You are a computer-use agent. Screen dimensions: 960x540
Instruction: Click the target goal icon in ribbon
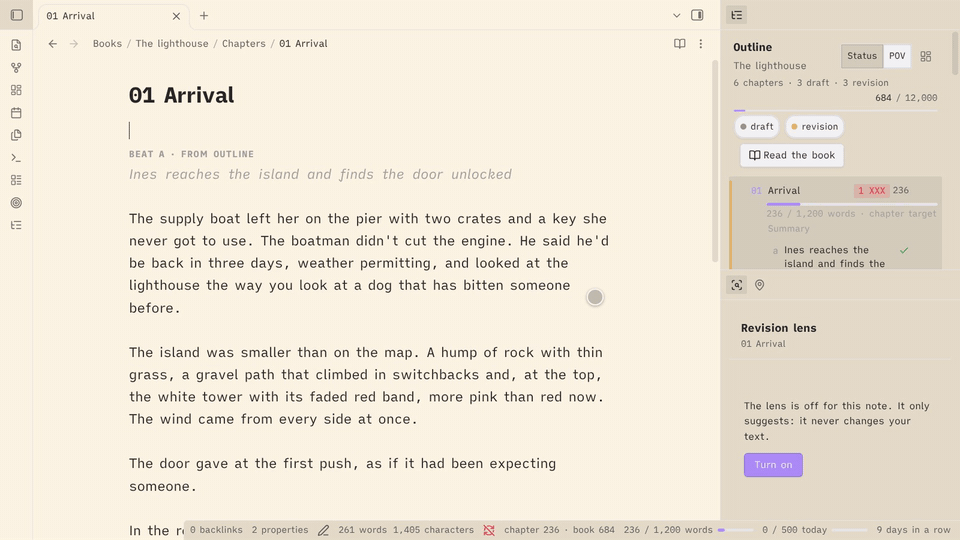click(x=17, y=203)
